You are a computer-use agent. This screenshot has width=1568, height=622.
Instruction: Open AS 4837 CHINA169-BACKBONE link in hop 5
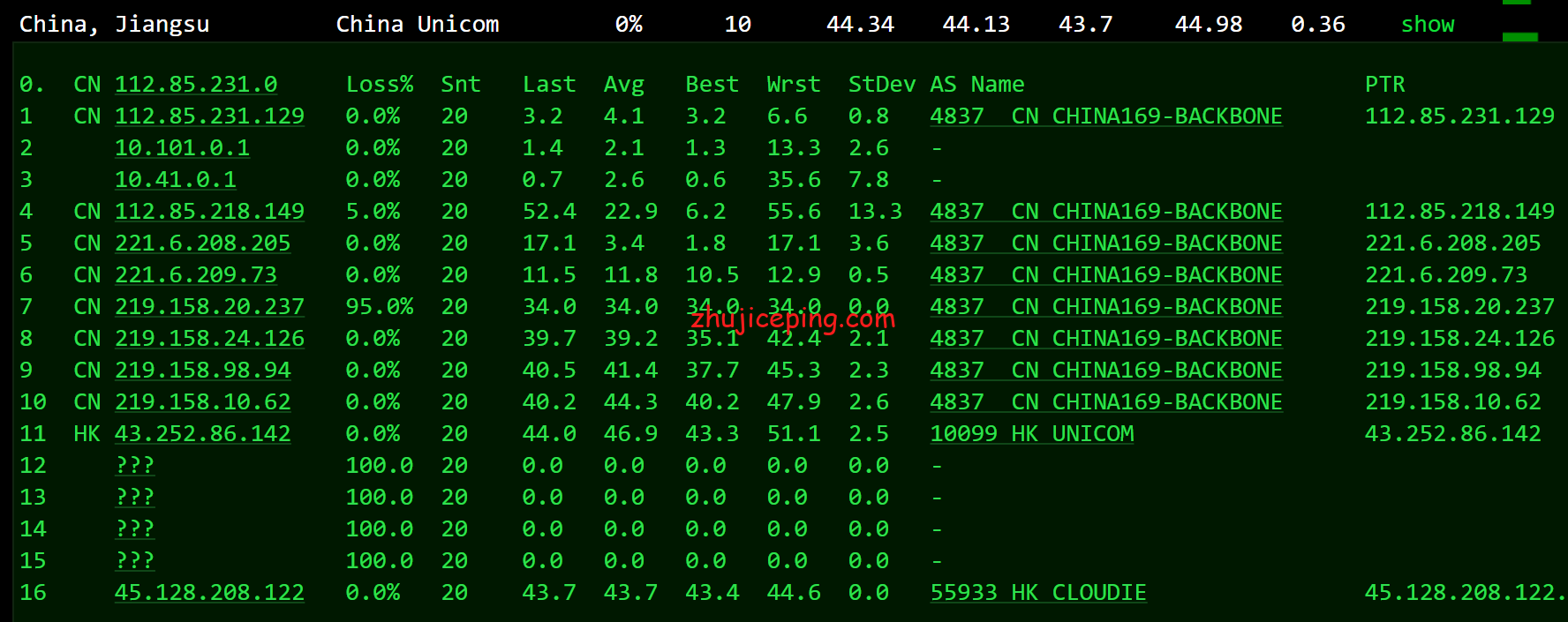point(1106,243)
